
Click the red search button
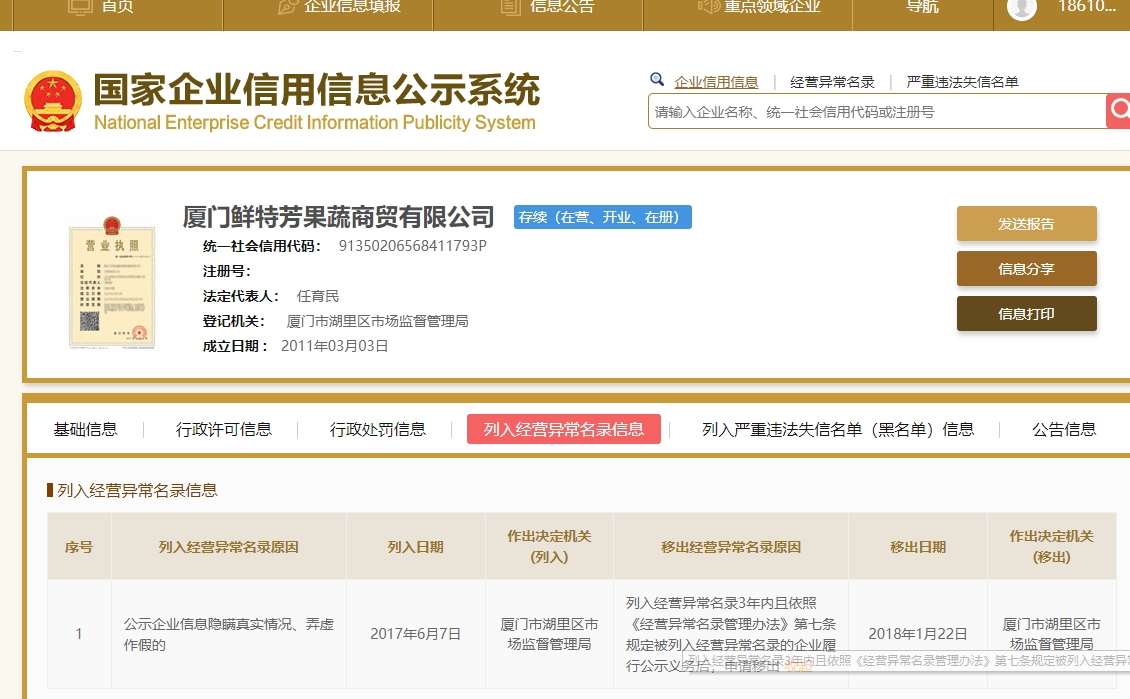(1118, 111)
